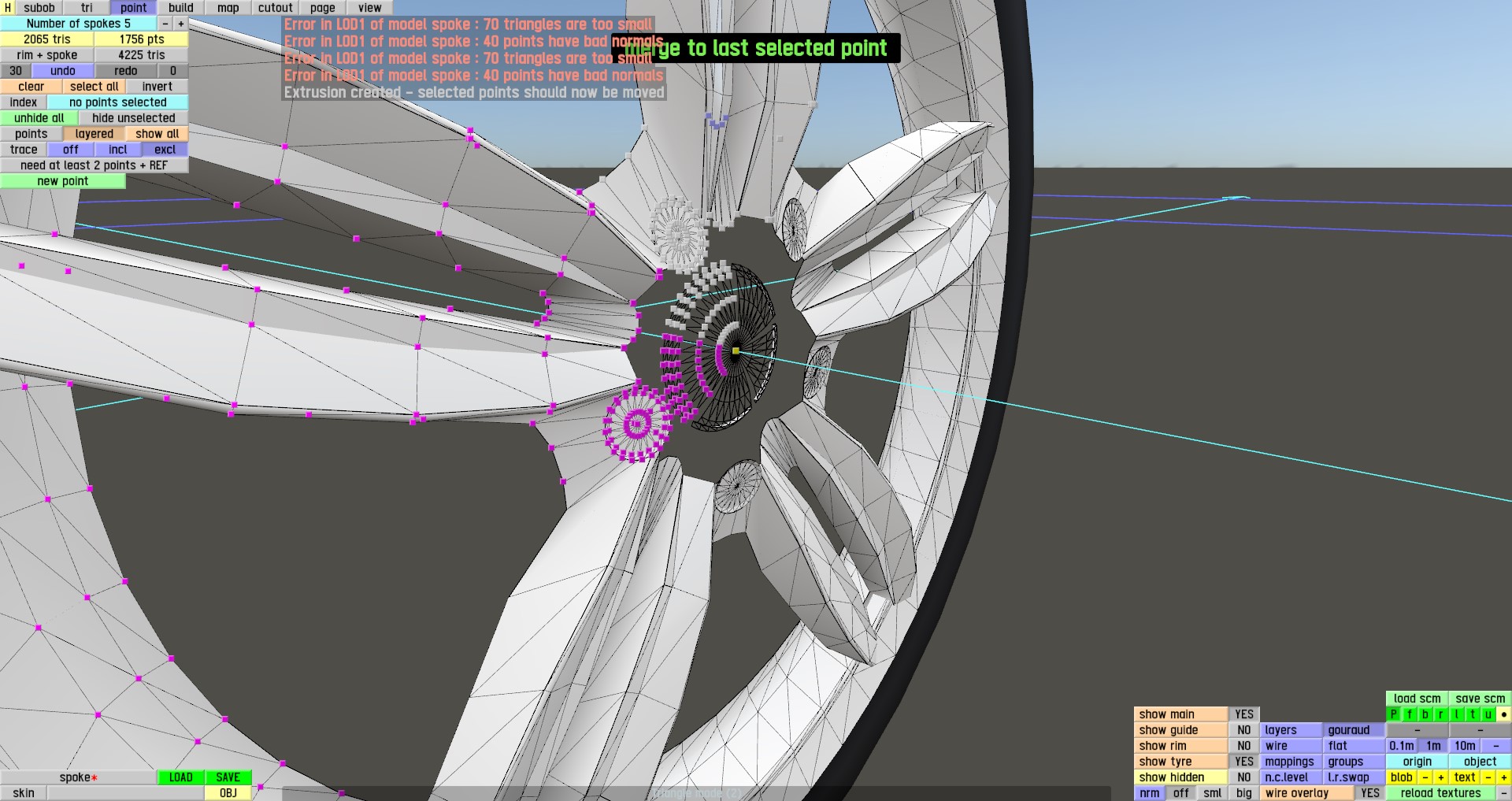Click select all points
The width and height of the screenshot is (1512, 801).
click(94, 87)
